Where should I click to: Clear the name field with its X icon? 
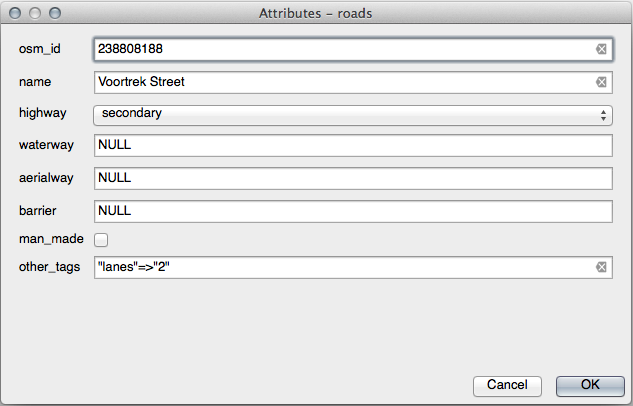[x=602, y=82]
